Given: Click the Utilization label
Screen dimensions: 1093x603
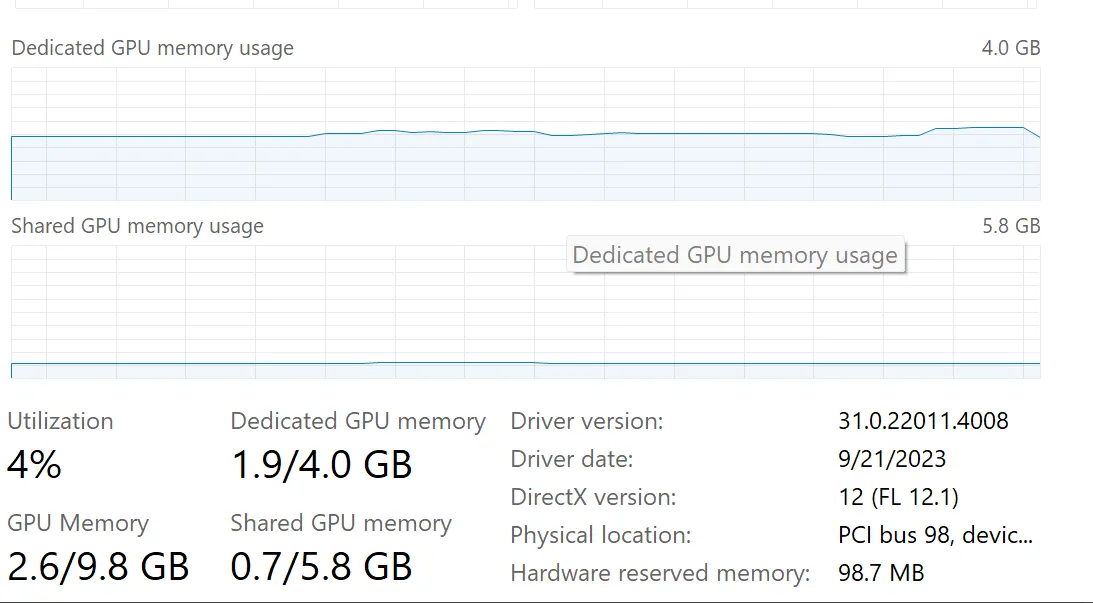Looking at the screenshot, I should tap(60, 421).
